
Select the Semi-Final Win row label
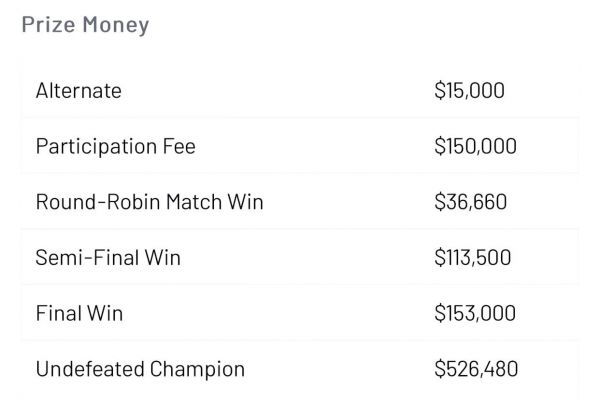[108, 257]
